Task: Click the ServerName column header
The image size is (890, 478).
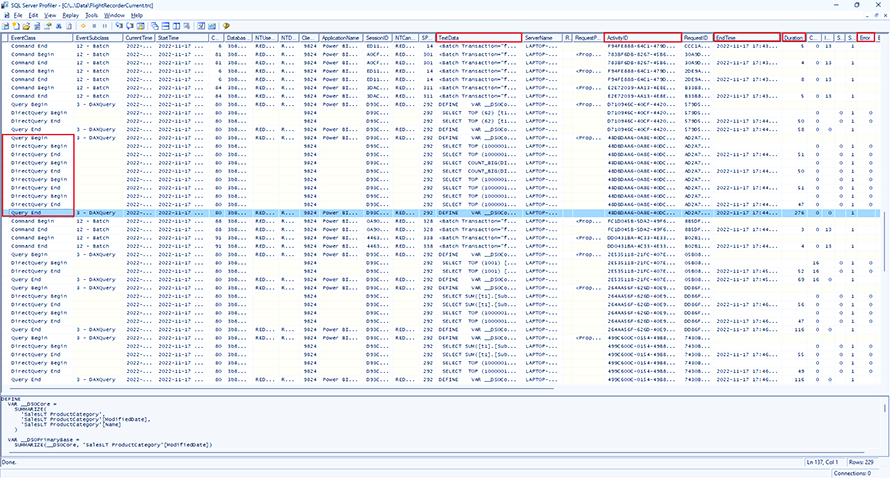Action: tap(542, 37)
